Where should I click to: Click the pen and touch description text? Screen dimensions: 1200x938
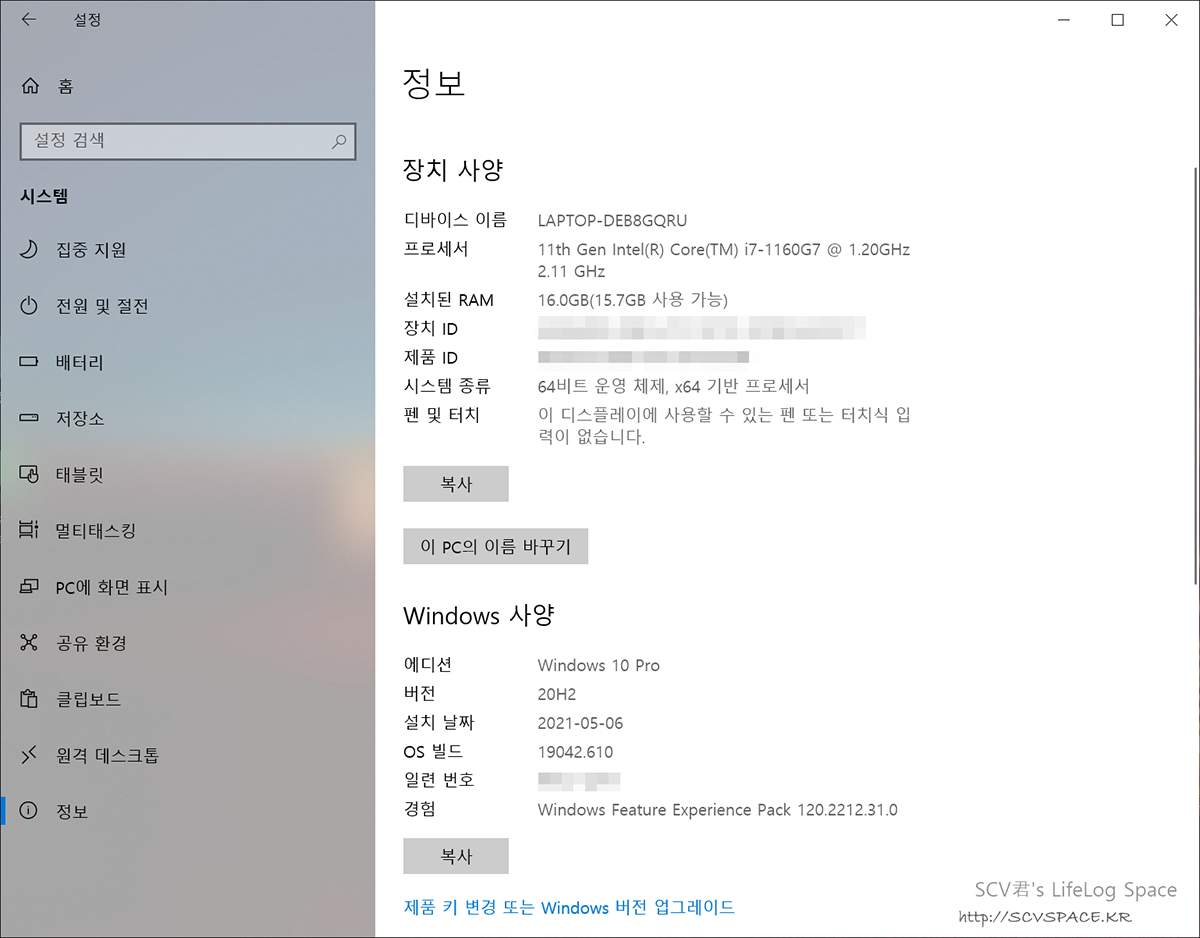pyautogui.click(x=724, y=426)
